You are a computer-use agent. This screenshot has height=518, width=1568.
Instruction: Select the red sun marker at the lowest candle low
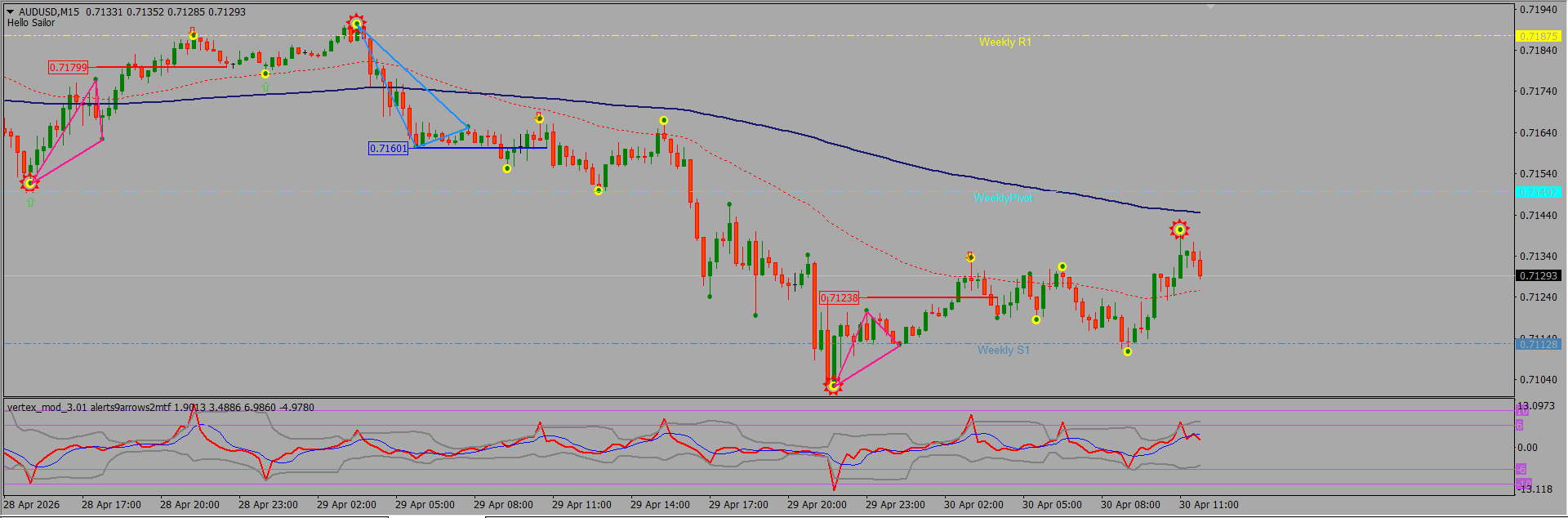coord(833,386)
